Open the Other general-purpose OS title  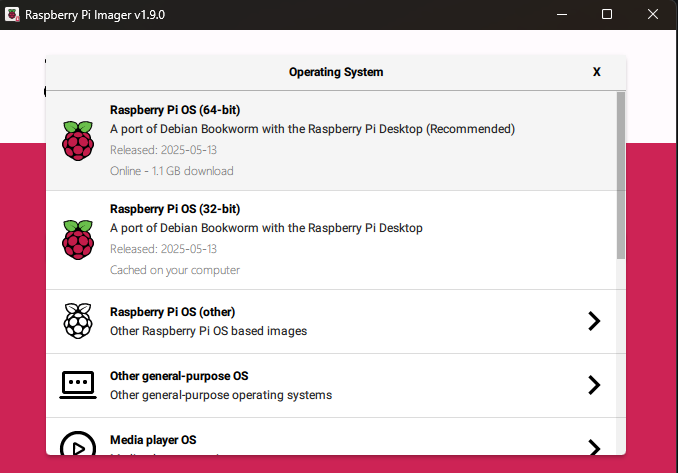179,376
